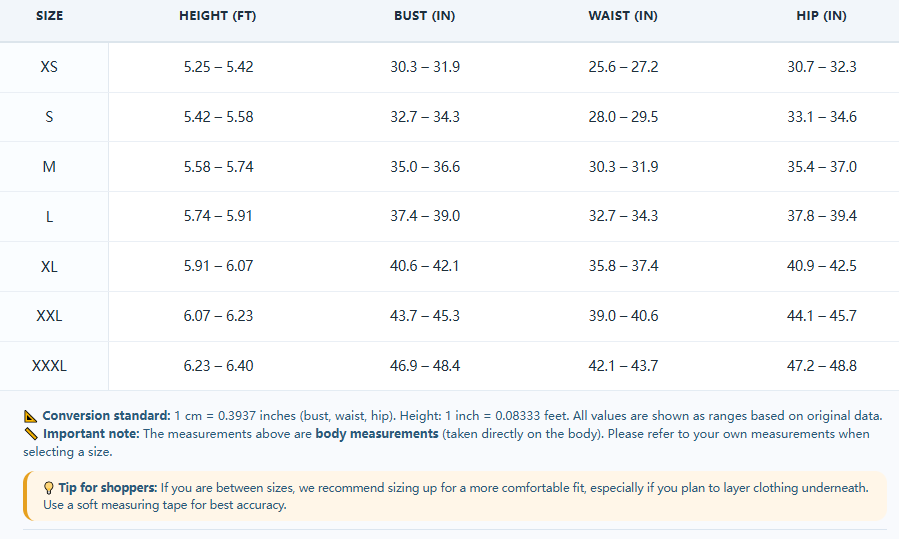Viewport: 899px width, 539px height.
Task: Click the triangle ruler icon beside Conversion standard
Action: [30, 416]
